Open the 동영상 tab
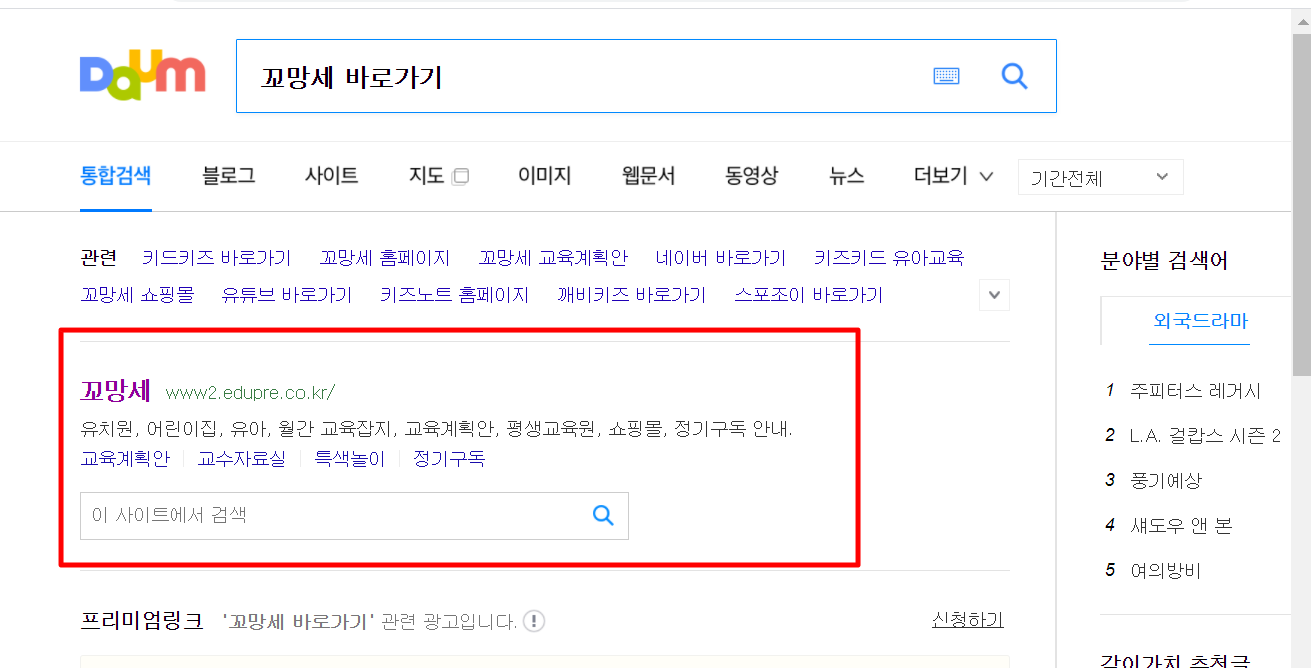This screenshot has height=668, width=1311. tap(751, 176)
